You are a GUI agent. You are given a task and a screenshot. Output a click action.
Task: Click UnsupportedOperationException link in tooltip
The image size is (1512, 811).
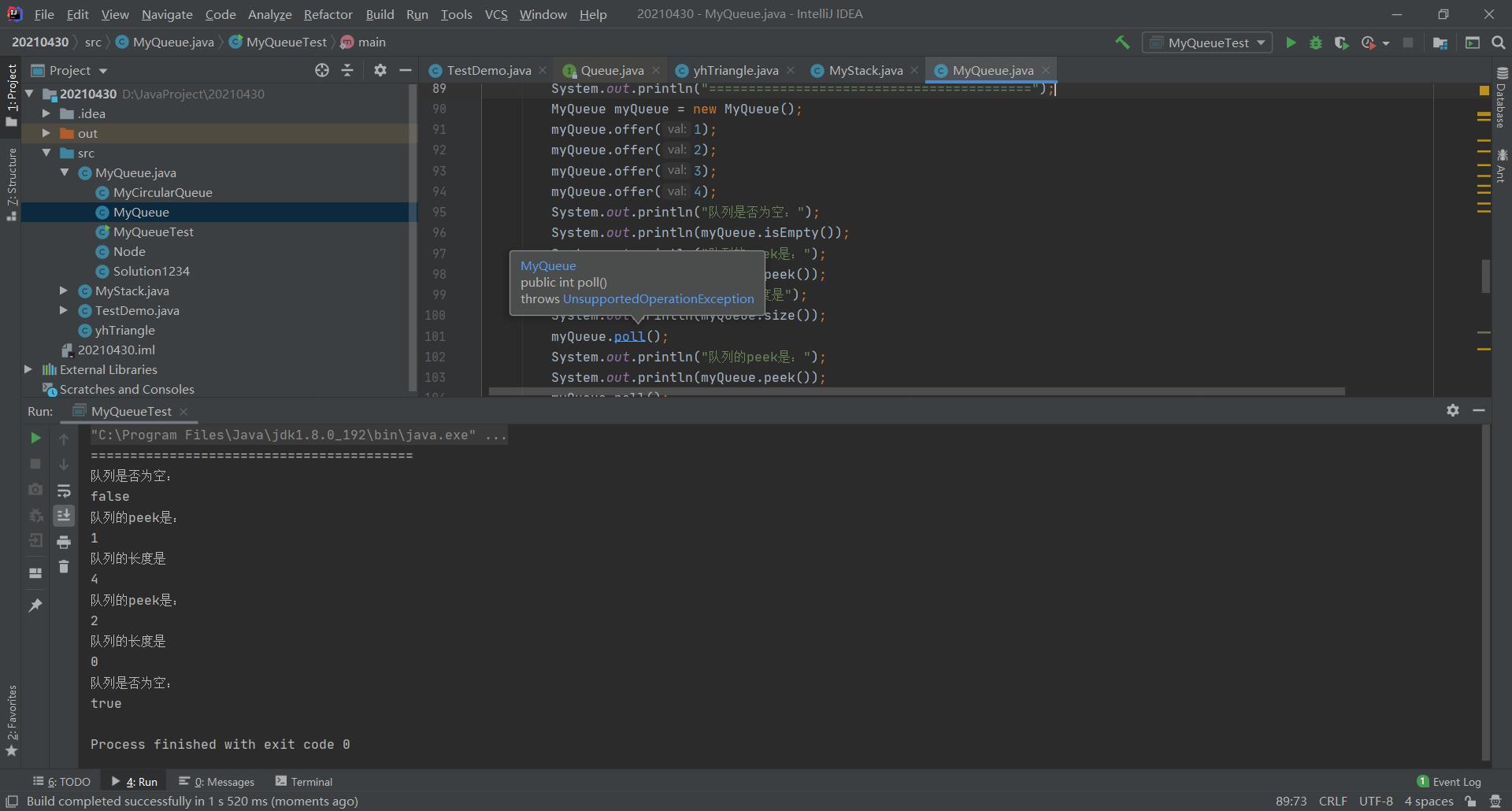click(x=658, y=298)
